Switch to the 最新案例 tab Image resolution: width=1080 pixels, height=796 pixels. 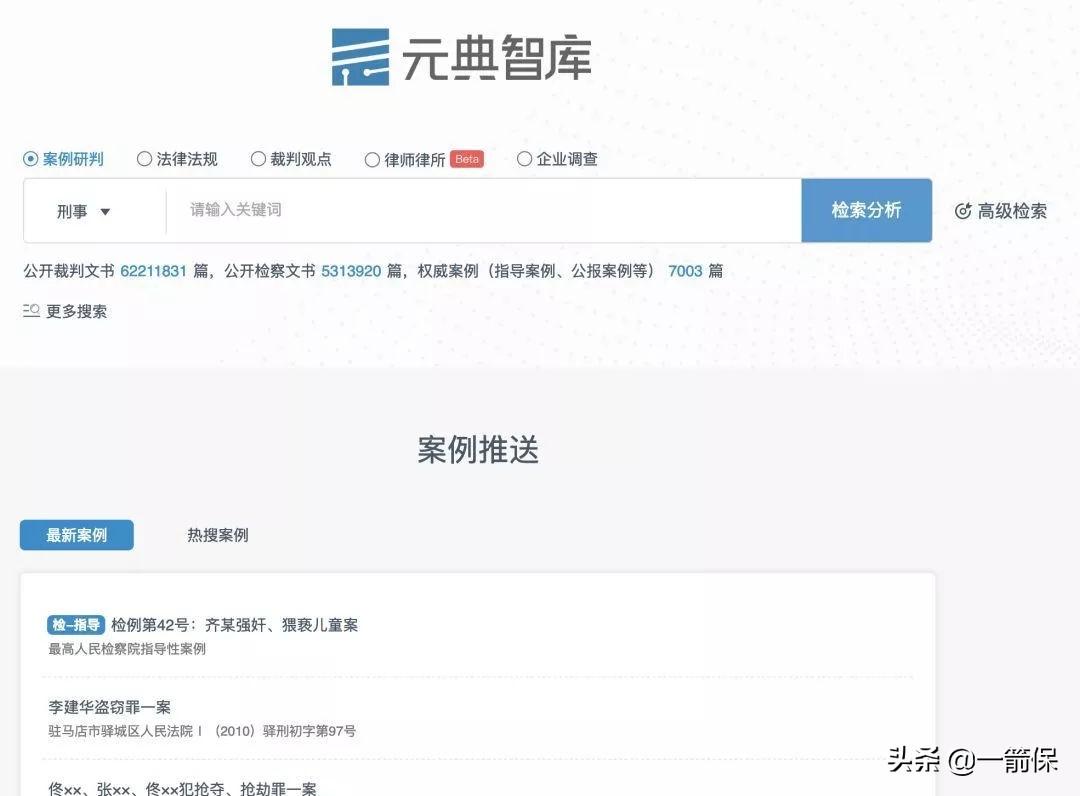(x=76, y=535)
